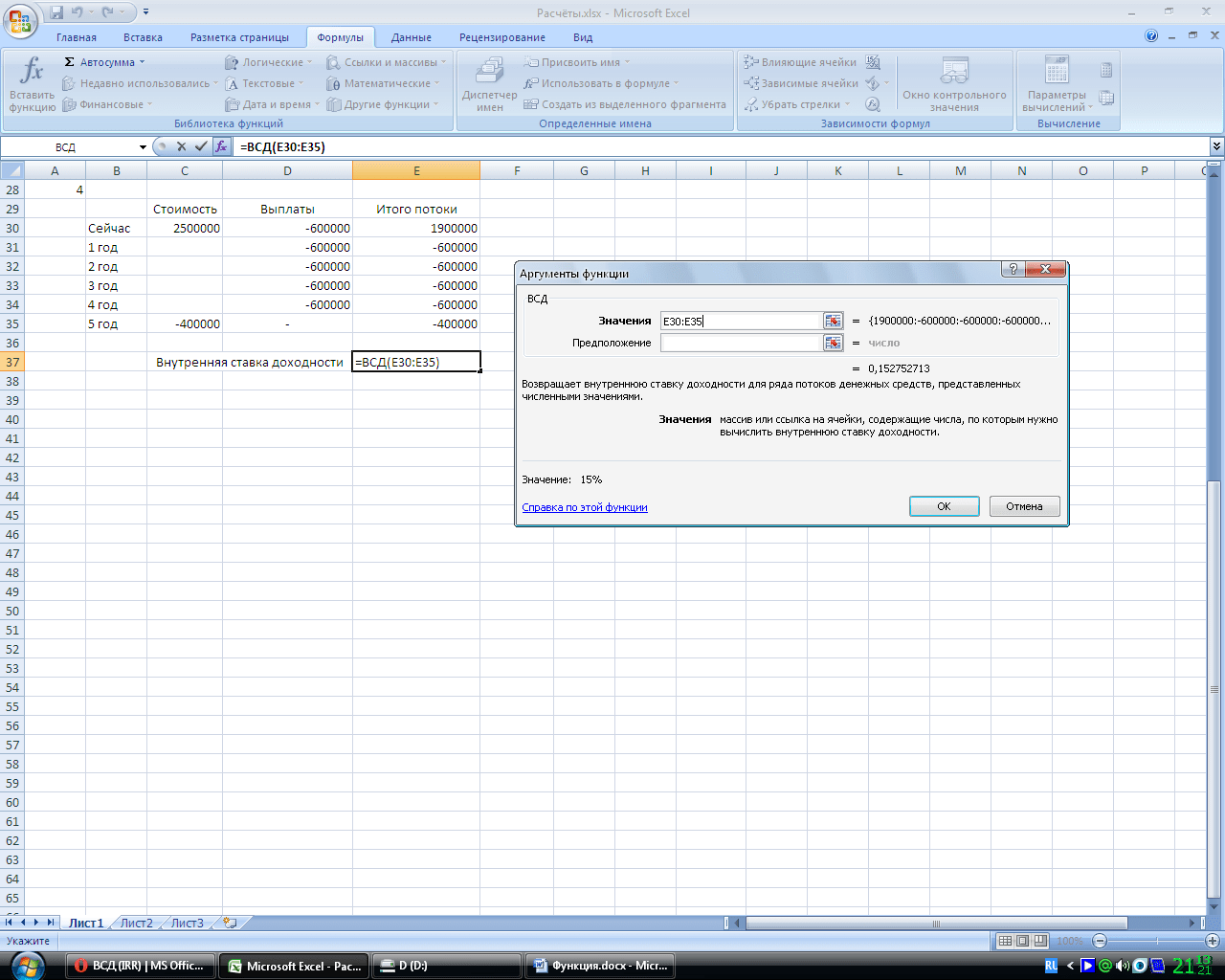The image size is (1225, 980).
Task: Open the Opera ВСД (IRR) taskbar window
Action: click(141, 966)
